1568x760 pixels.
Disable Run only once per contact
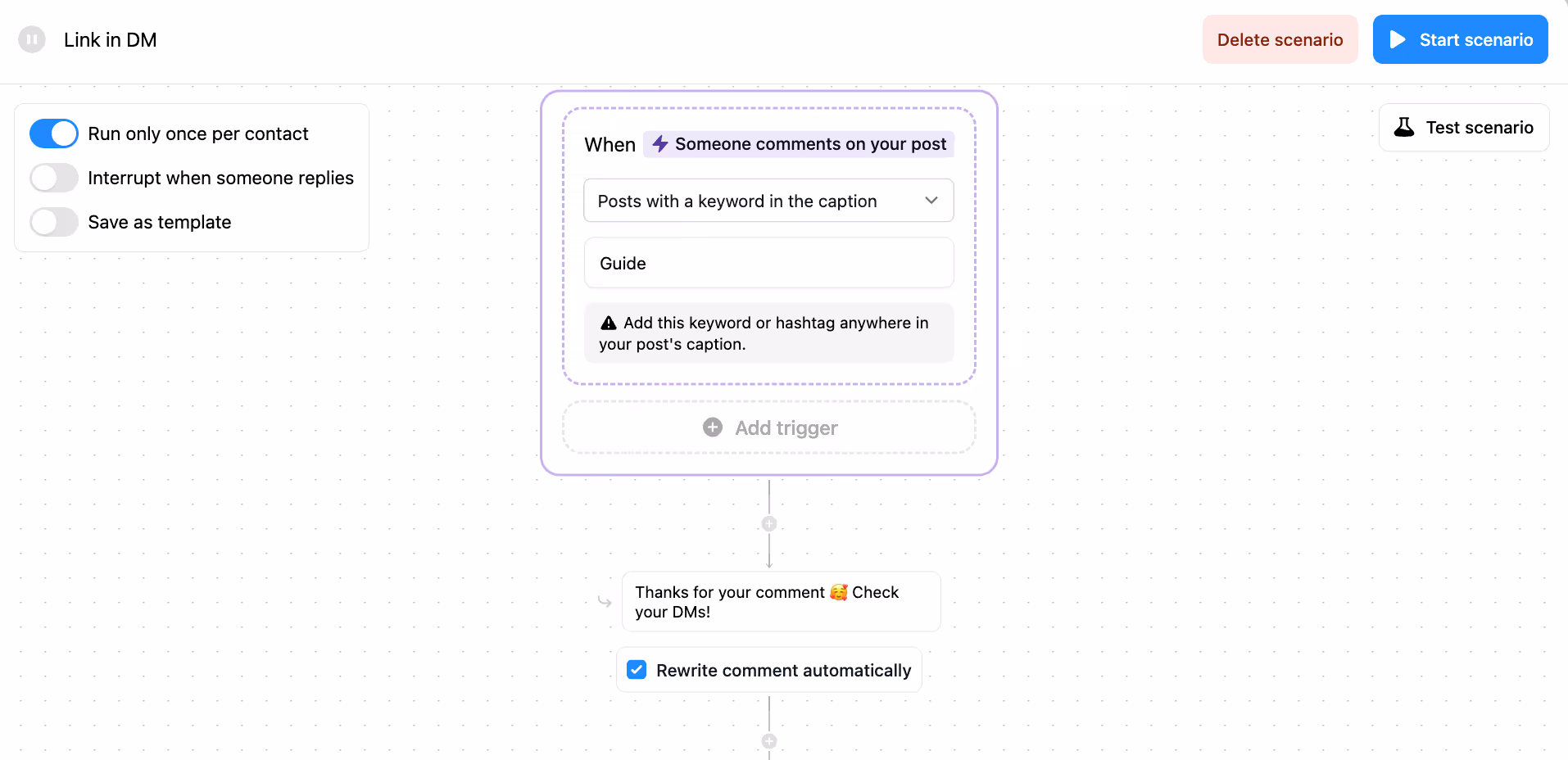tap(53, 133)
